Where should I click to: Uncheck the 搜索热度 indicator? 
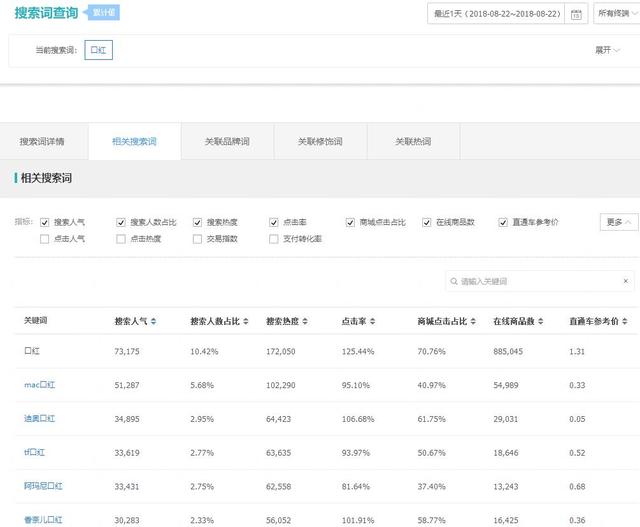(197, 222)
